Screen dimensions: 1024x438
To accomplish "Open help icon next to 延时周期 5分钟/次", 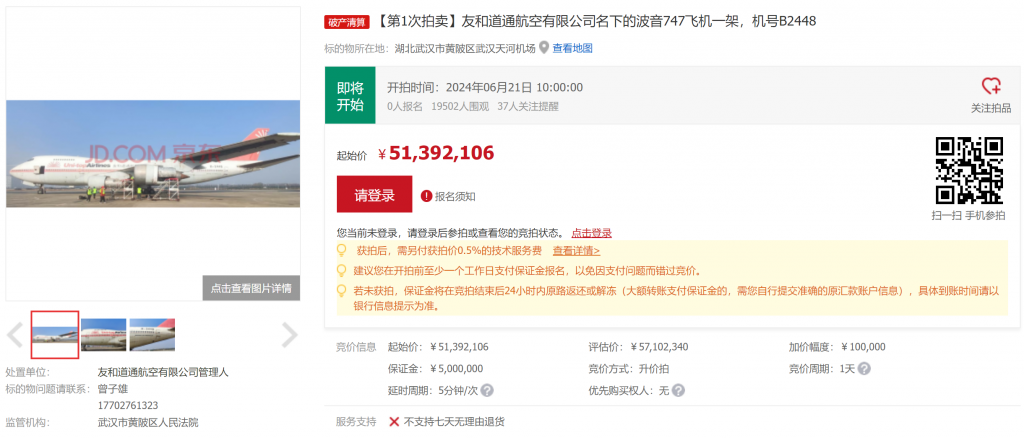I will (487, 390).
